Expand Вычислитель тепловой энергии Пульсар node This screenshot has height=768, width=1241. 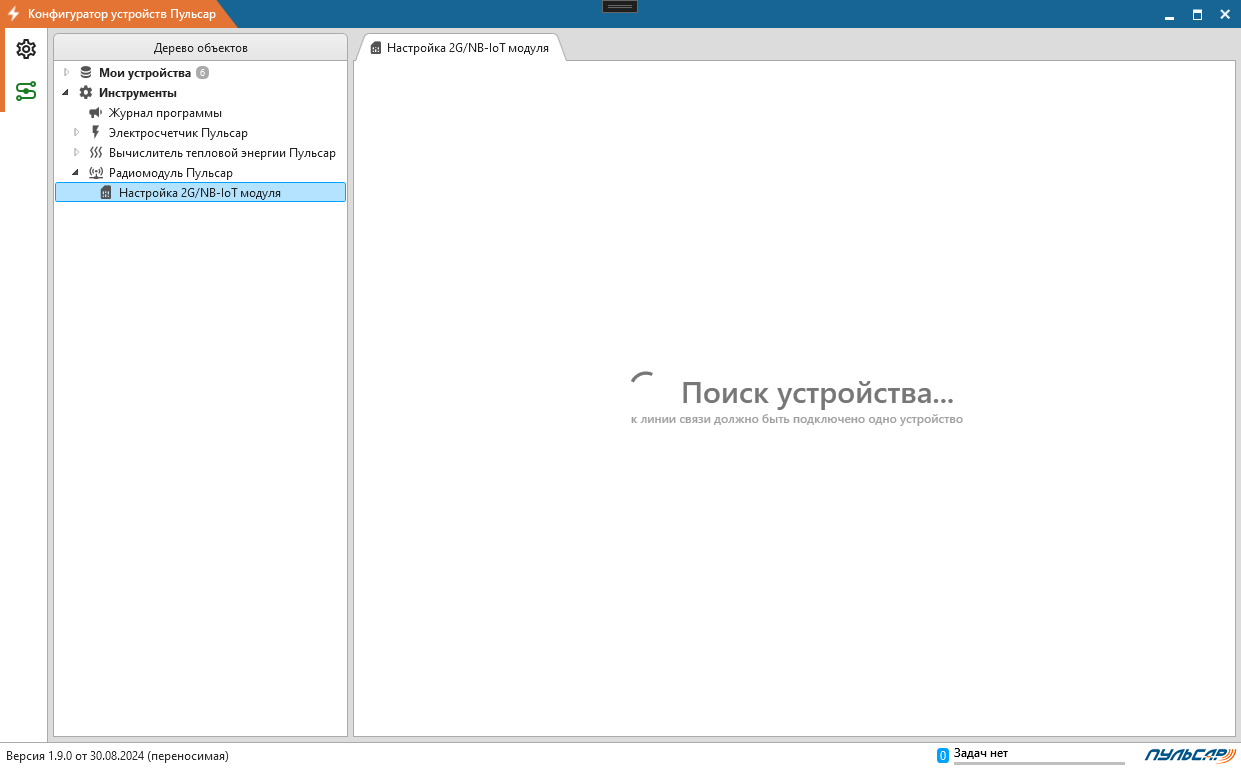point(77,153)
